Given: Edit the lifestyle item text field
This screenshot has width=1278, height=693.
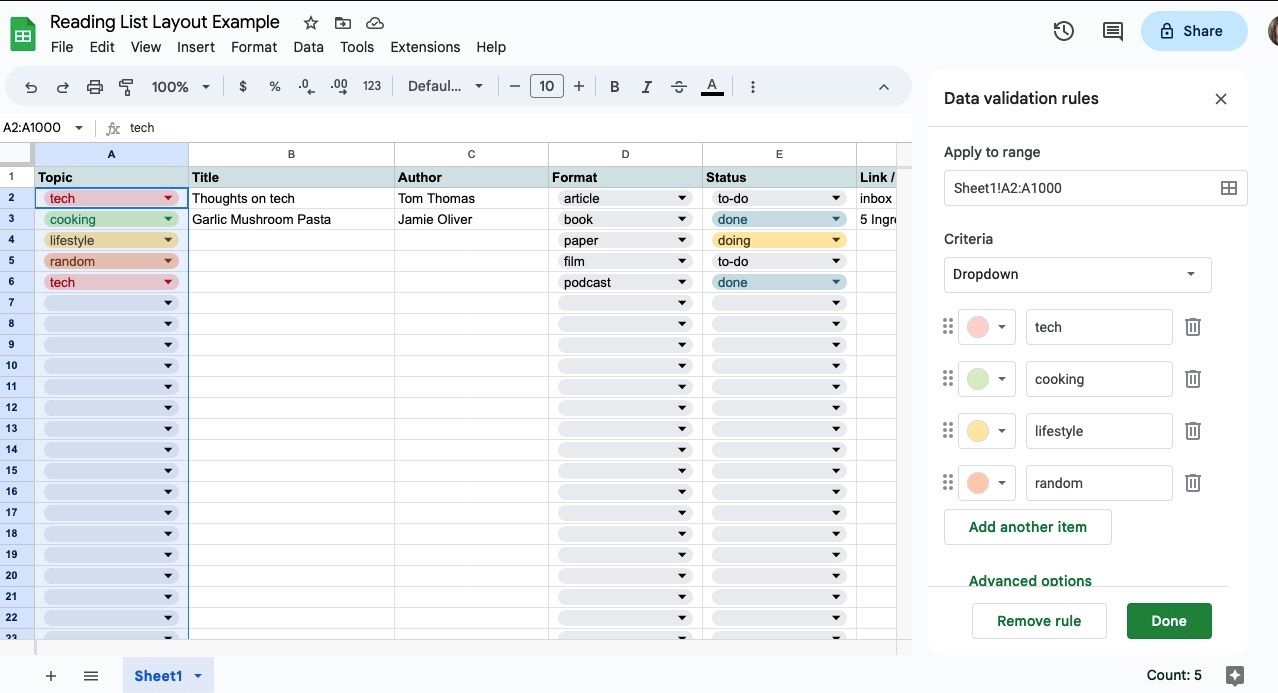Looking at the screenshot, I should click(1099, 431).
